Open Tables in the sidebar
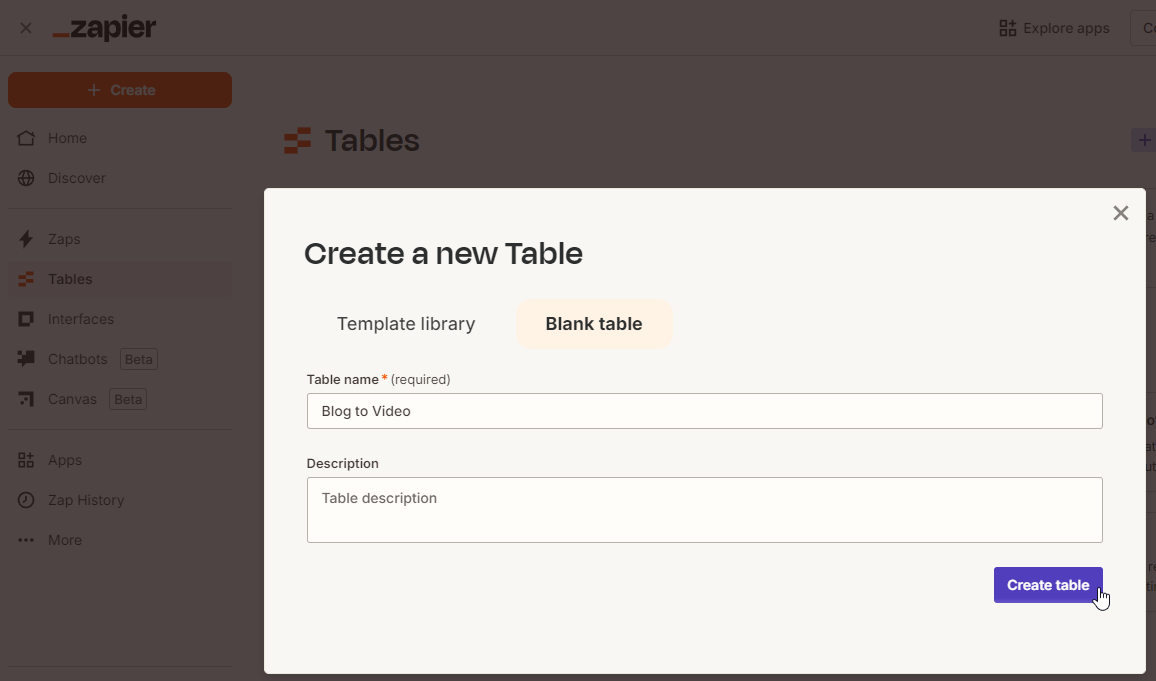The width and height of the screenshot is (1156, 681). coord(70,279)
